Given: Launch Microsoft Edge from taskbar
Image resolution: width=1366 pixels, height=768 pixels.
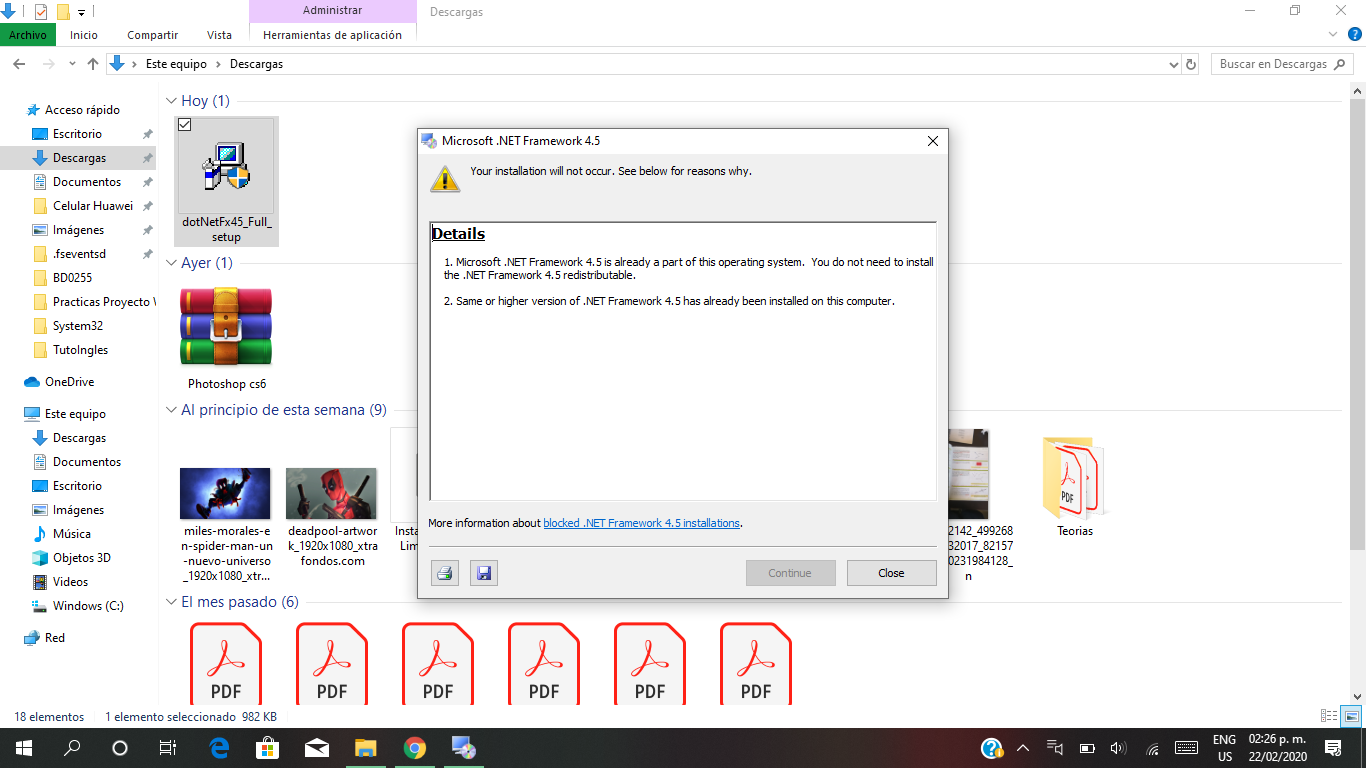Looking at the screenshot, I should point(220,748).
